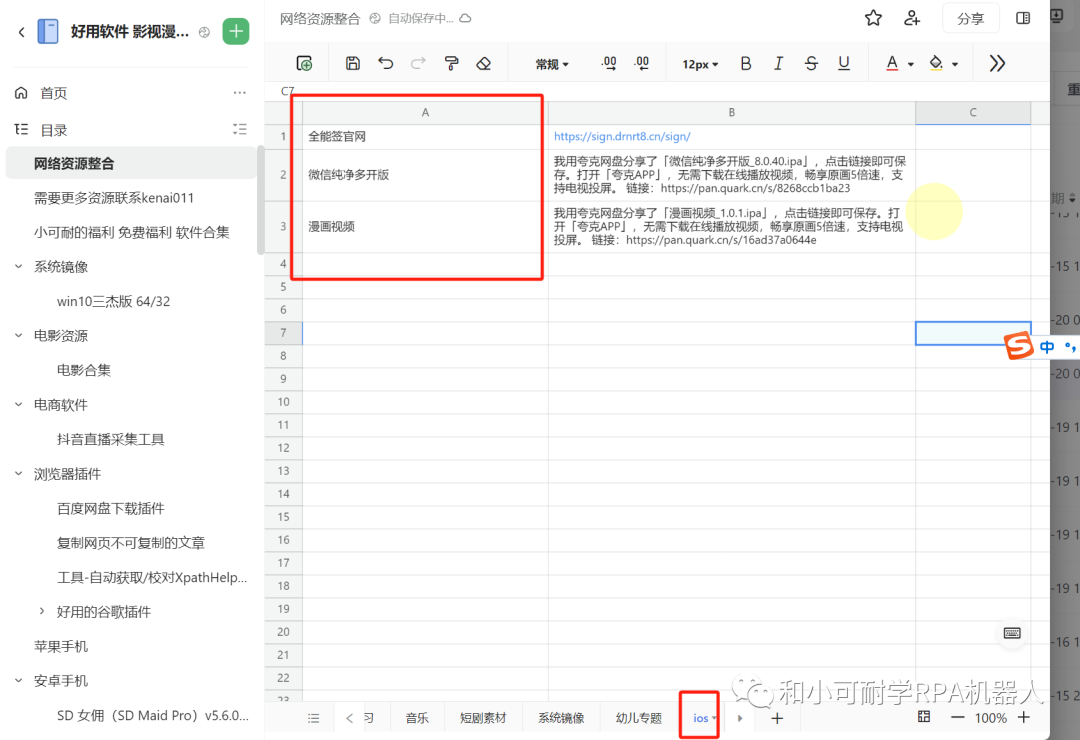Click the 分享 share button
1080x740 pixels.
coord(970,19)
